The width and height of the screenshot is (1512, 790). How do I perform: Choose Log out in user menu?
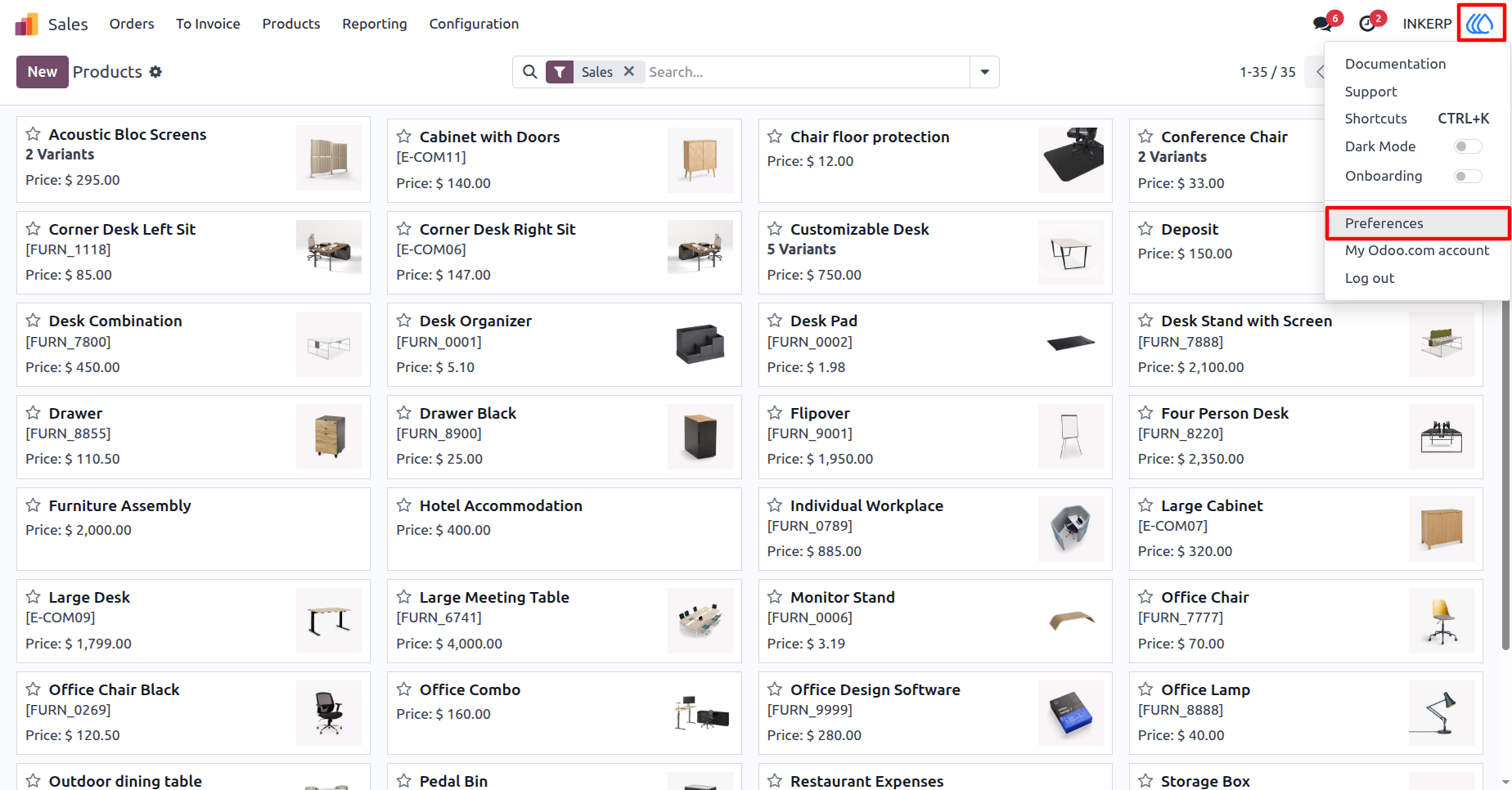pyautogui.click(x=1370, y=278)
